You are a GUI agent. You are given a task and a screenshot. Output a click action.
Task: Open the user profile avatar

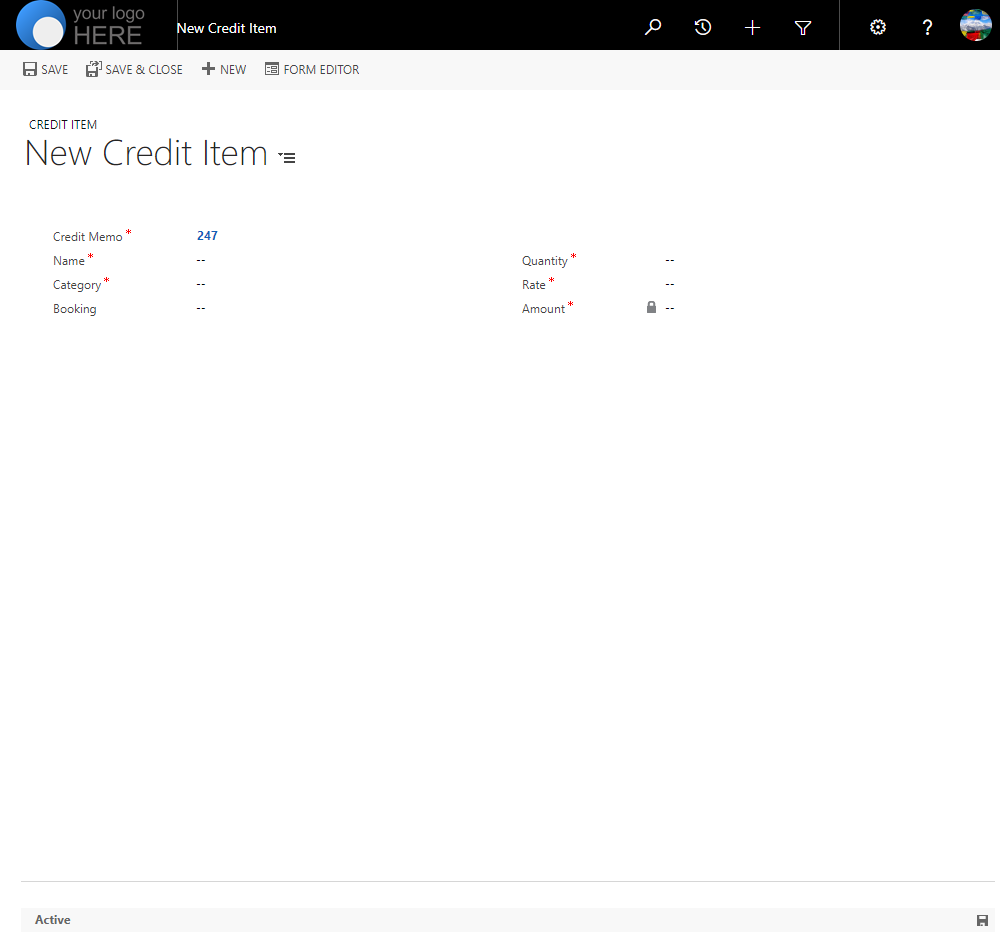(975, 25)
